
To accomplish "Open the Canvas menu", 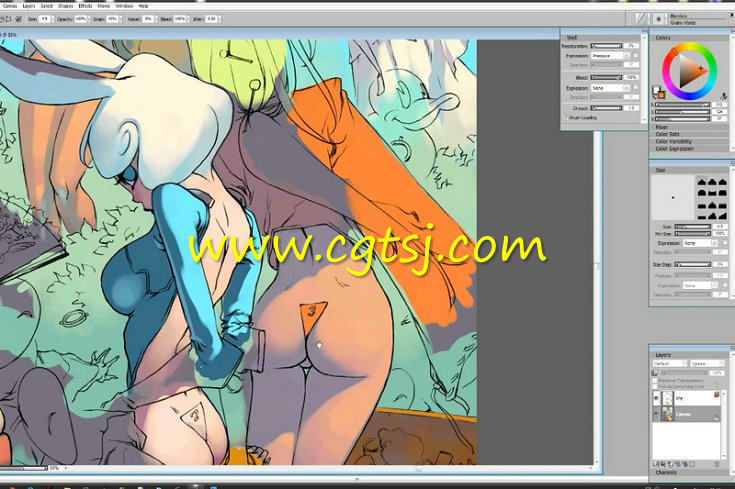I will point(10,6).
